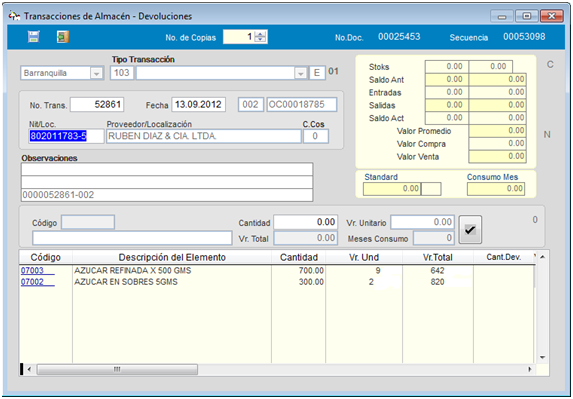
Task: Click the Vr. Und column header
Action: pos(364,257)
